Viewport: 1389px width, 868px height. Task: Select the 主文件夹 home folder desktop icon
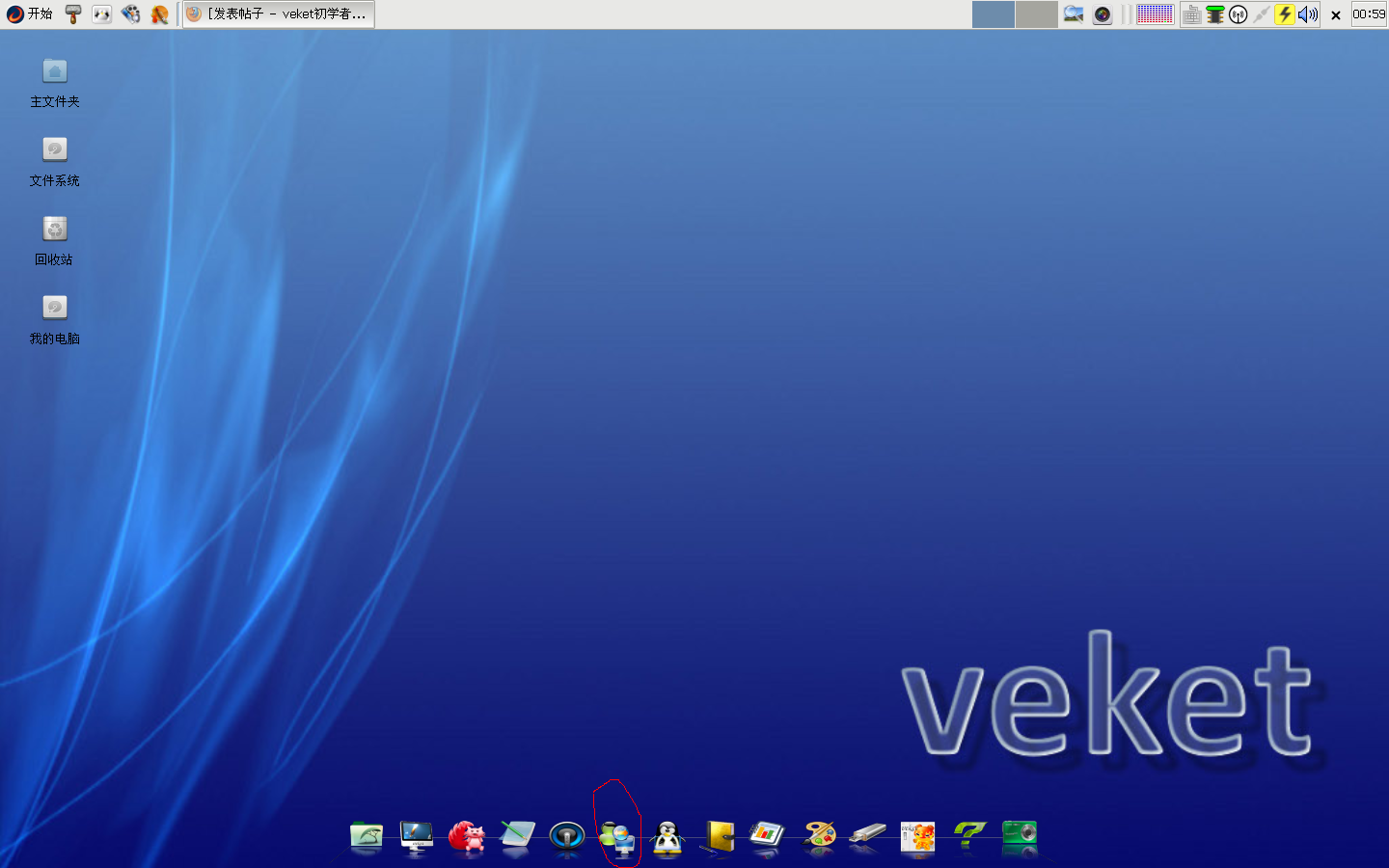pyautogui.click(x=55, y=83)
